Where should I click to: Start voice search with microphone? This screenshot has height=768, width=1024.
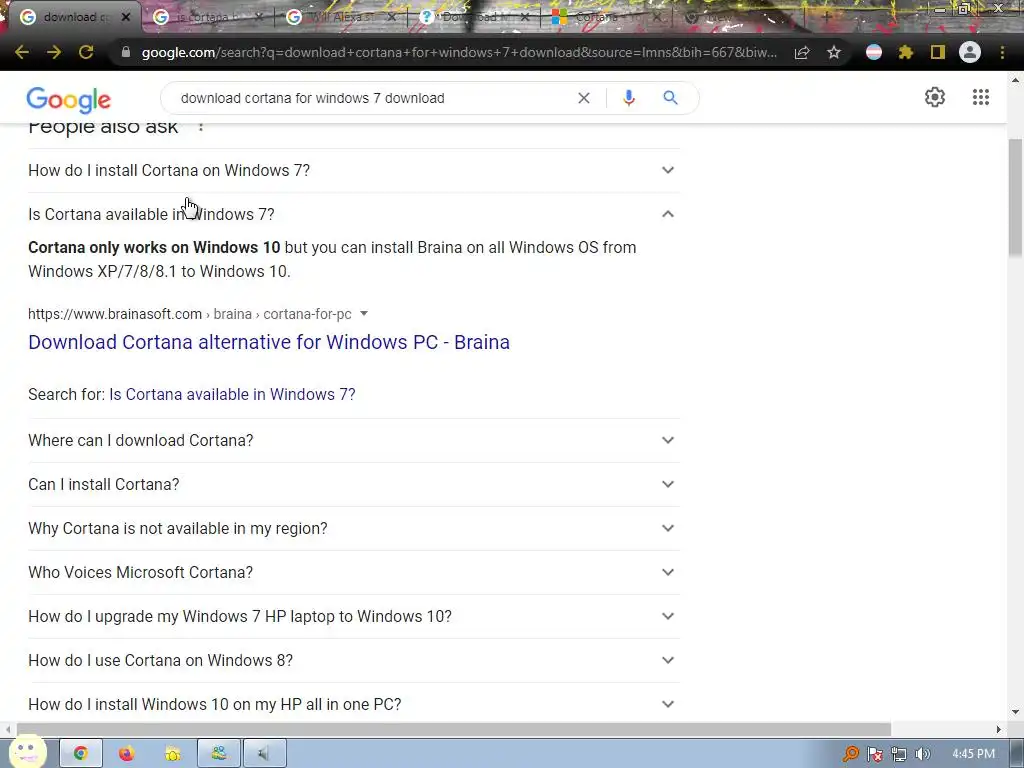(x=628, y=98)
